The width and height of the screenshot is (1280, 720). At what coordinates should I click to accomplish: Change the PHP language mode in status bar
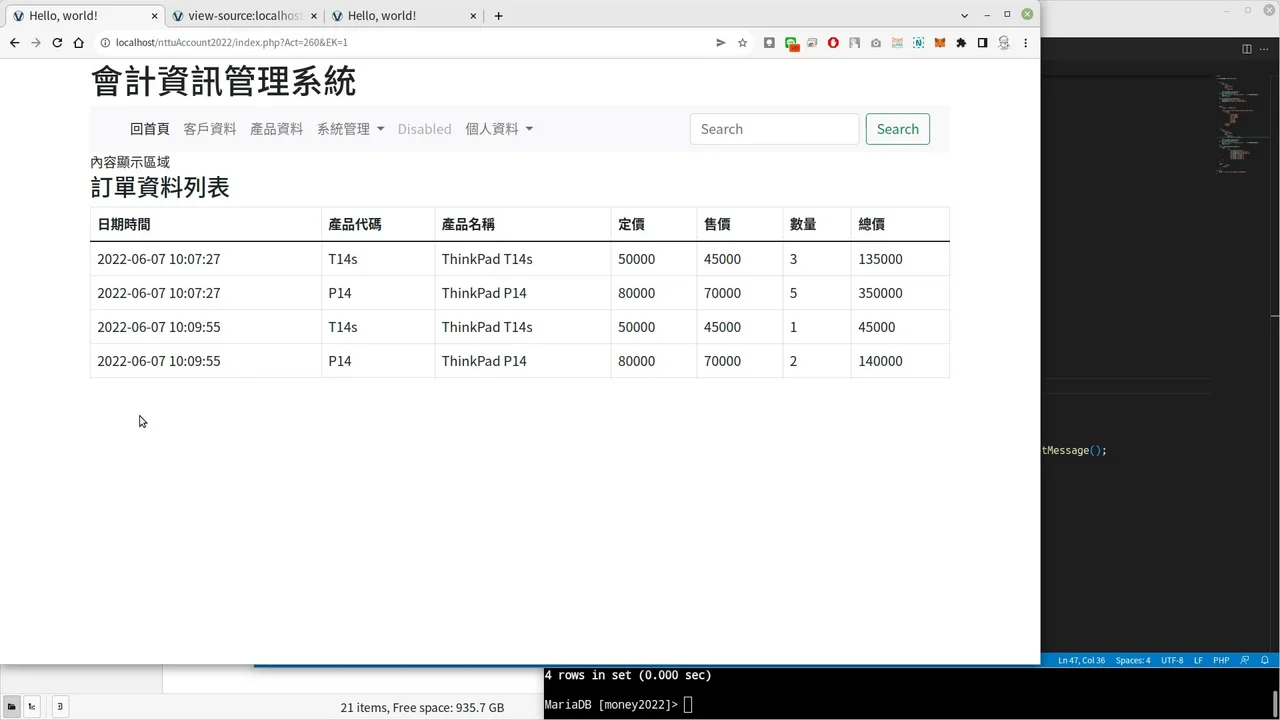click(x=1221, y=660)
